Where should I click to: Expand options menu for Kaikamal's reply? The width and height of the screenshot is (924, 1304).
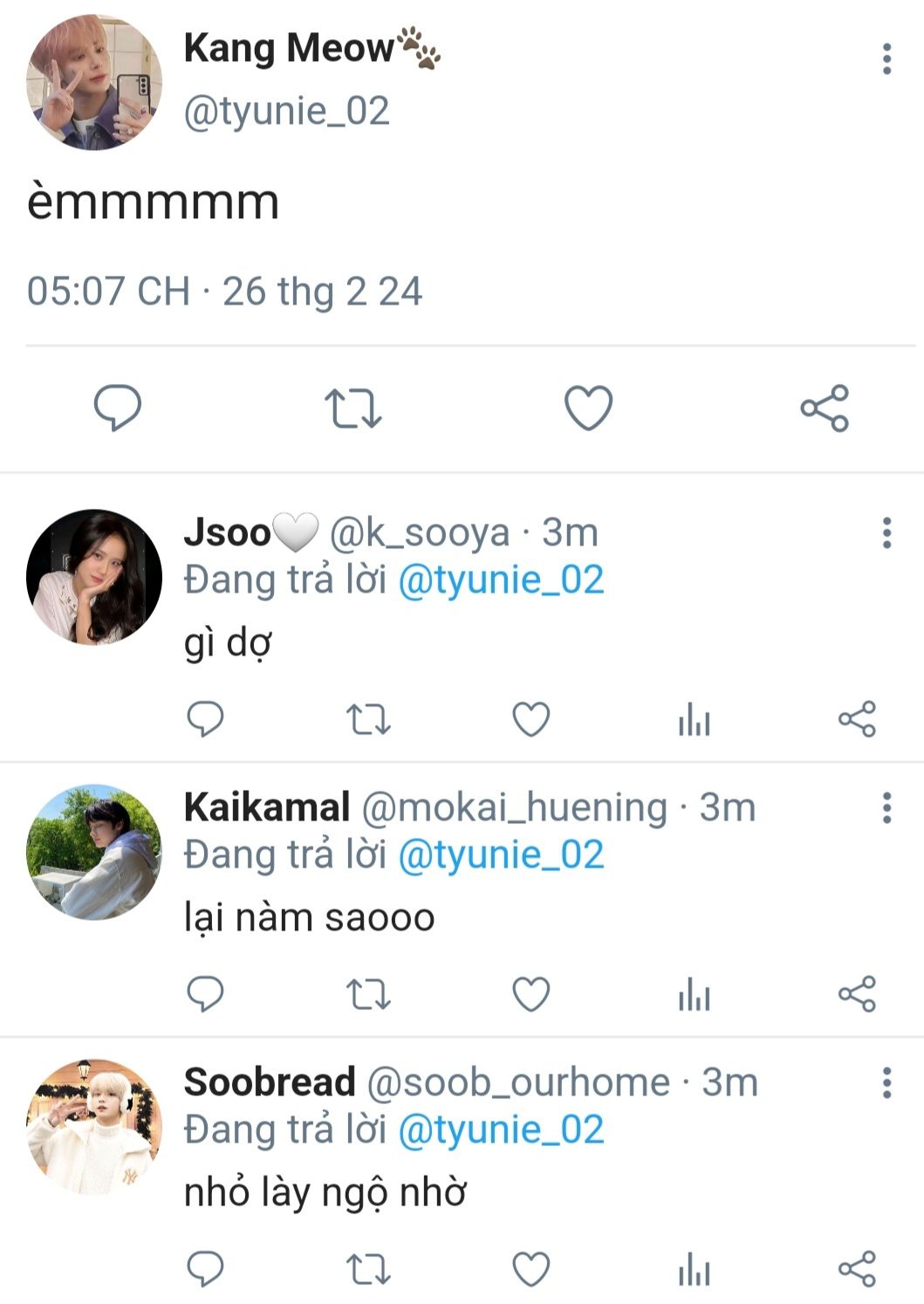pos(886,808)
